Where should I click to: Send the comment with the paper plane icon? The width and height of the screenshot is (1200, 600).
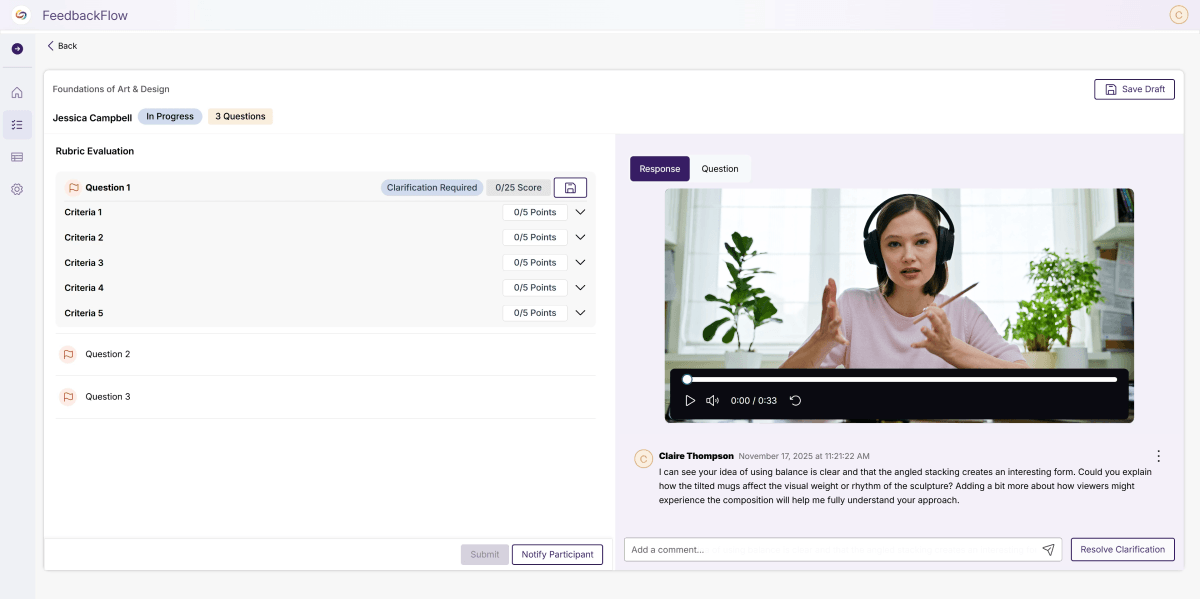click(1048, 550)
